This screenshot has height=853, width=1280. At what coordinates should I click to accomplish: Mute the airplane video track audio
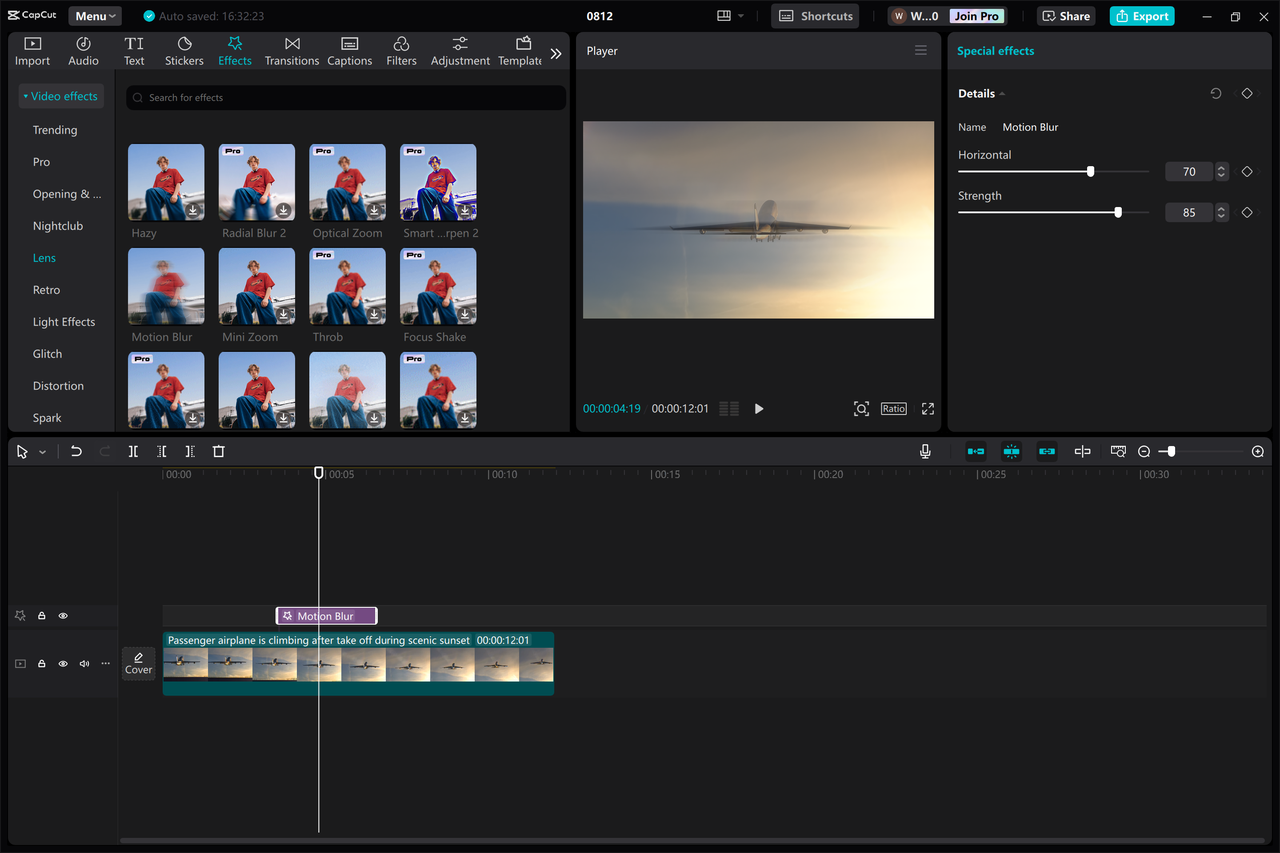click(x=84, y=663)
